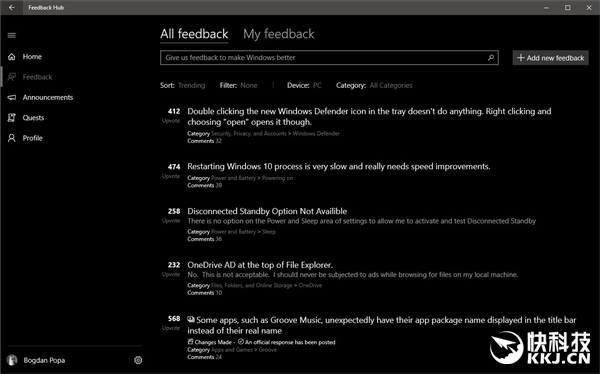Click Sleep category text
This screenshot has height=374, width=600.
pos(269,232)
